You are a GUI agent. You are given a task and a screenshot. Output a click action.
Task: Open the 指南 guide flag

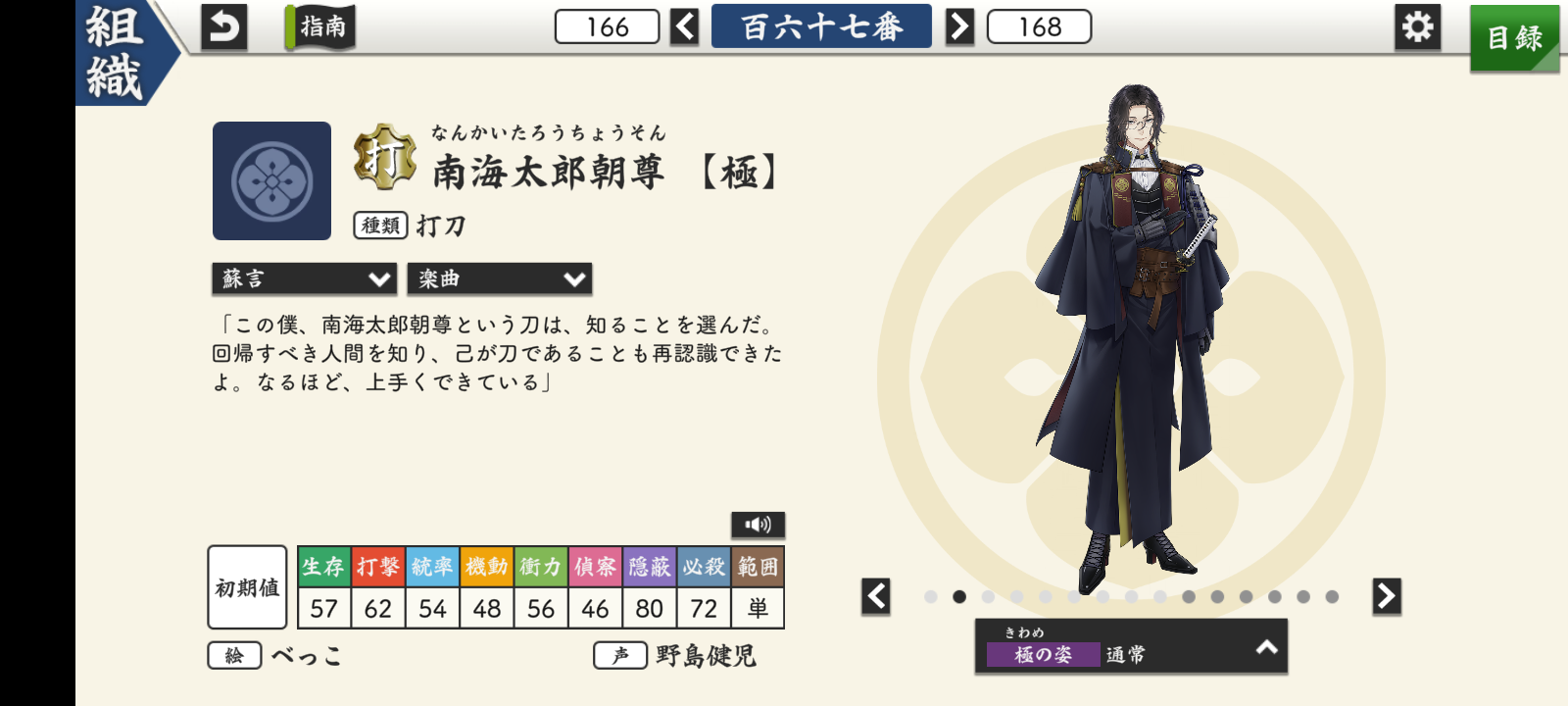point(320,26)
